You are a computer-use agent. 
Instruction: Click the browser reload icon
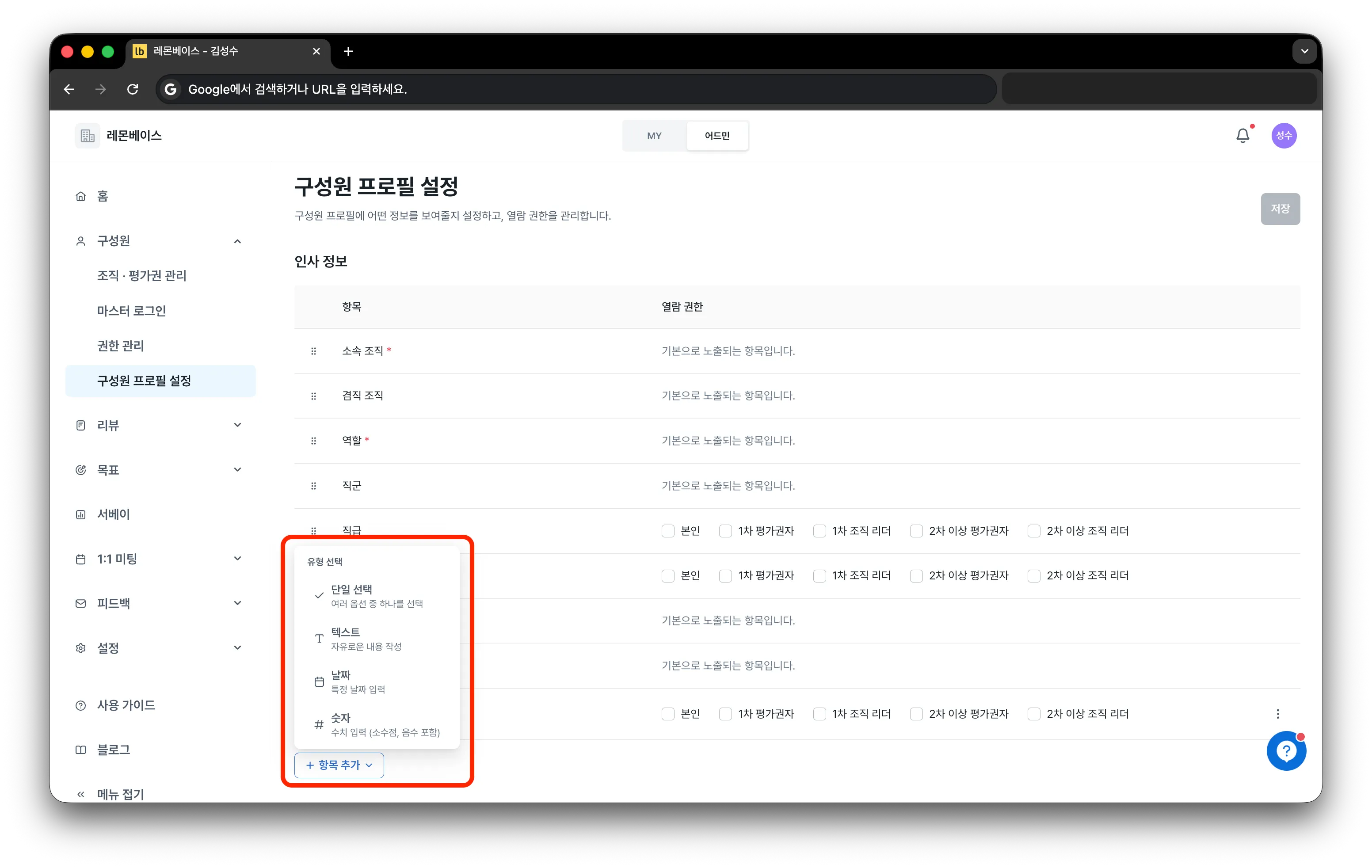(133, 89)
